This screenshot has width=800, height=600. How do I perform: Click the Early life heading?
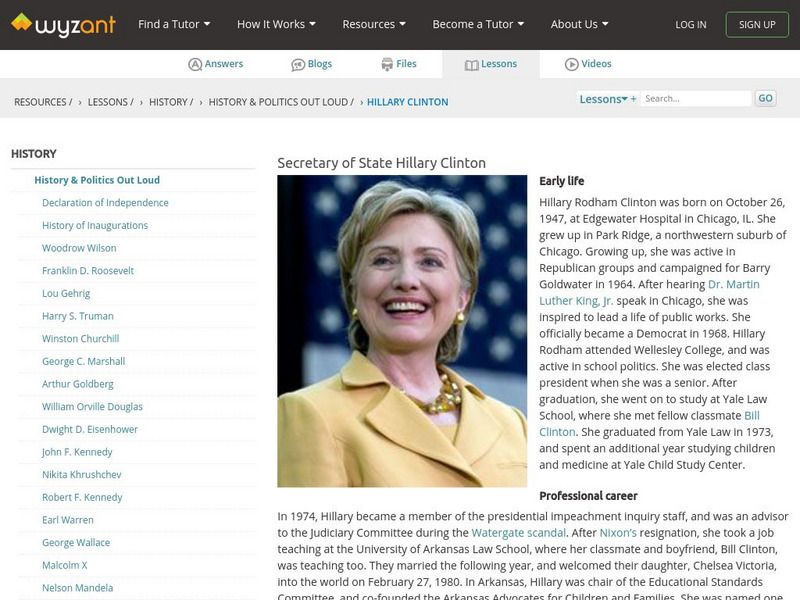tap(562, 181)
